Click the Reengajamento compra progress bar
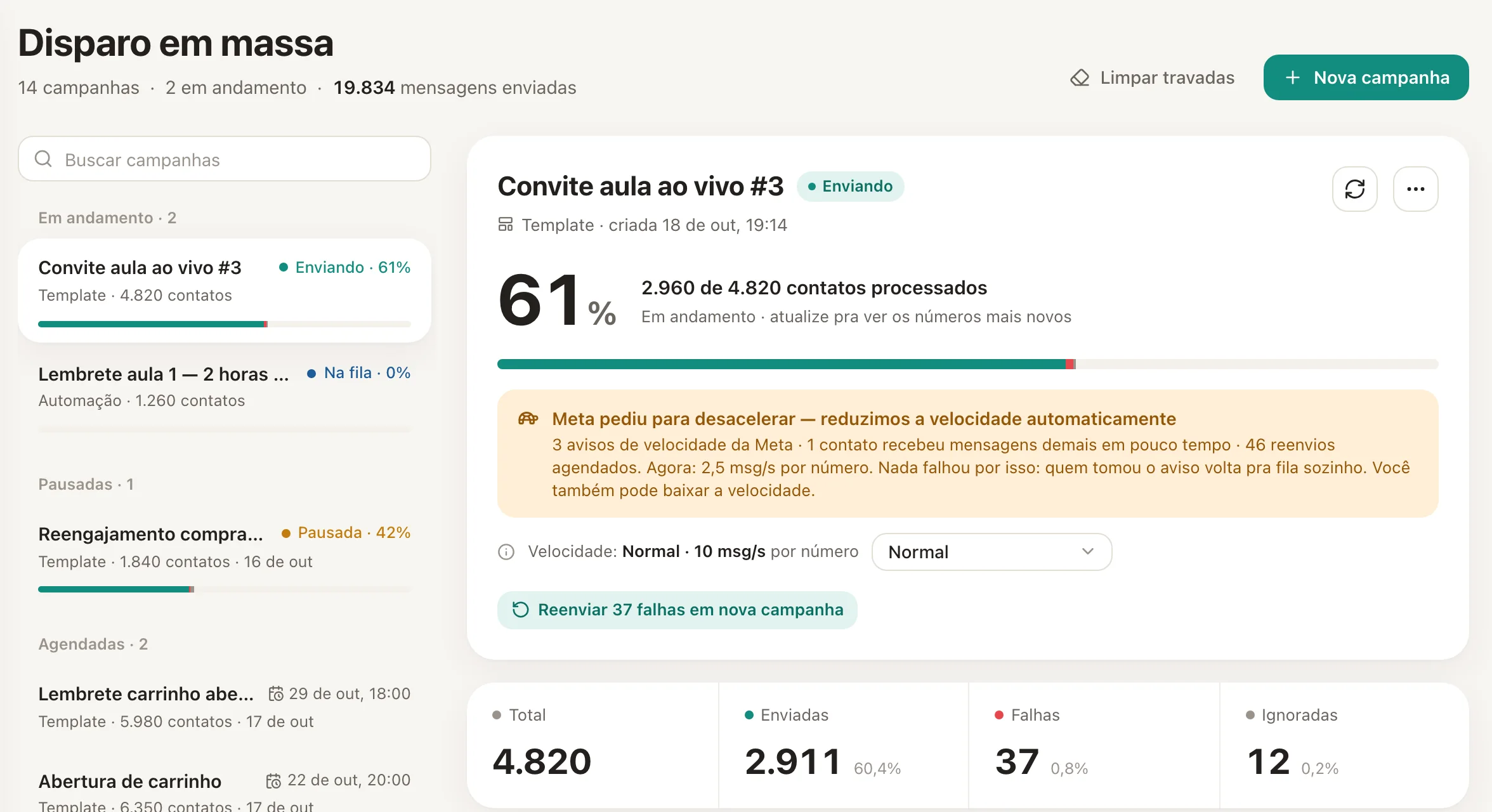The height and width of the screenshot is (812, 1492). 225,589
